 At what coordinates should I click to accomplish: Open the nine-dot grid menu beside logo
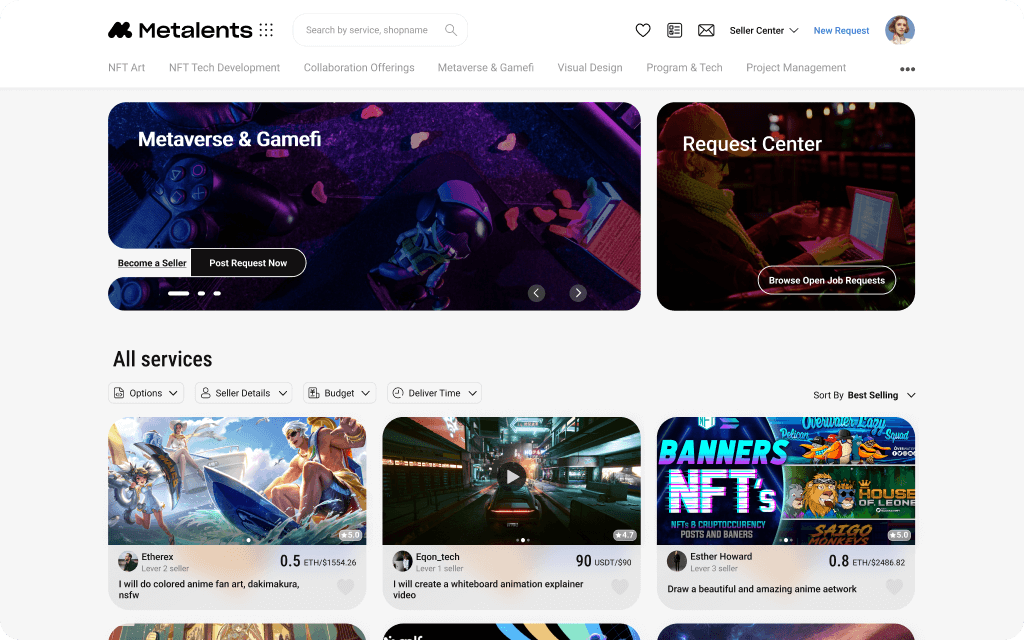266,30
